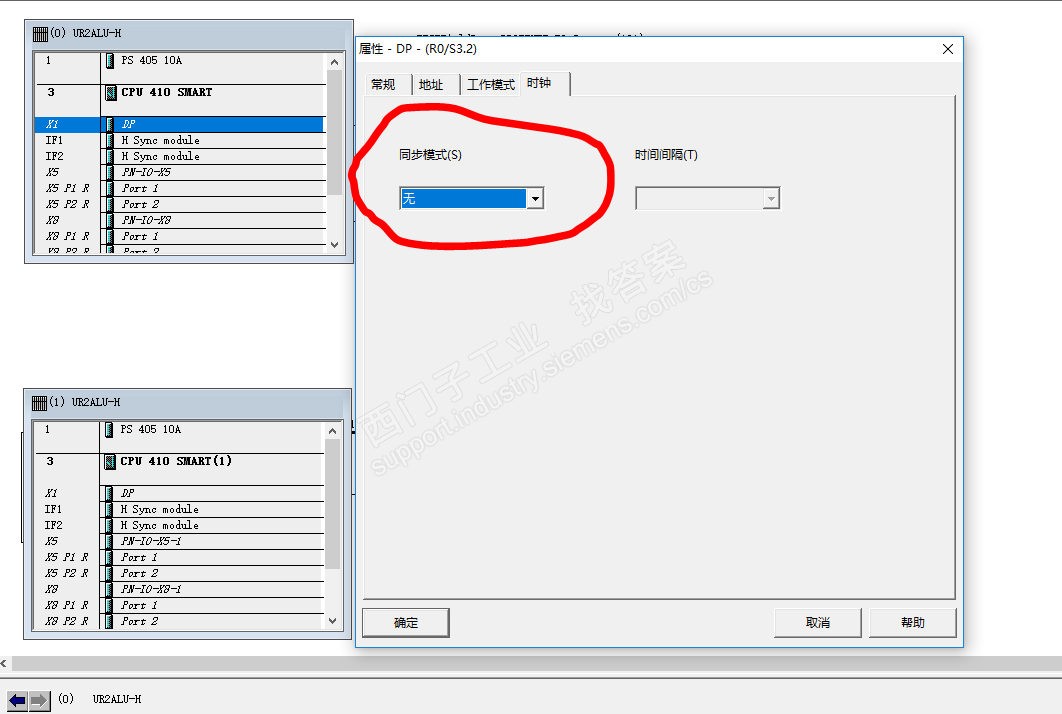Switch to the 工作模式 tab
The height and width of the screenshot is (714, 1062).
pos(491,85)
